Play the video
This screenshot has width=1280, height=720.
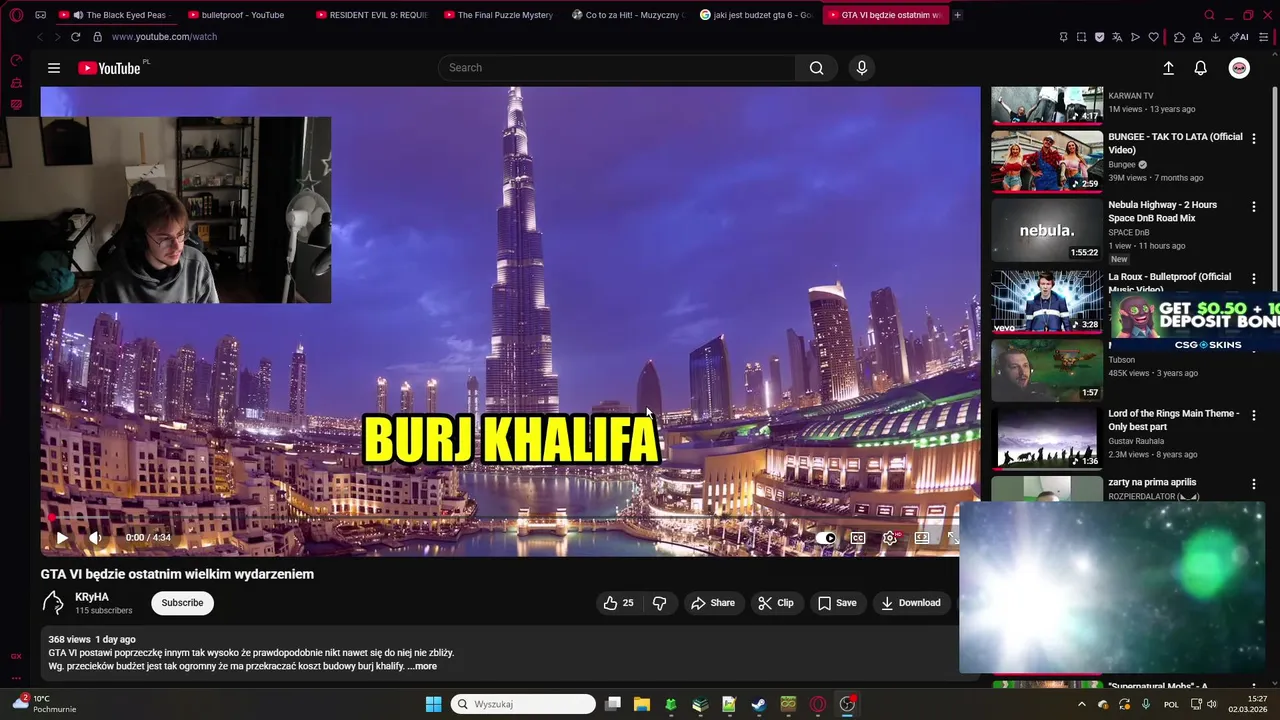click(x=62, y=537)
